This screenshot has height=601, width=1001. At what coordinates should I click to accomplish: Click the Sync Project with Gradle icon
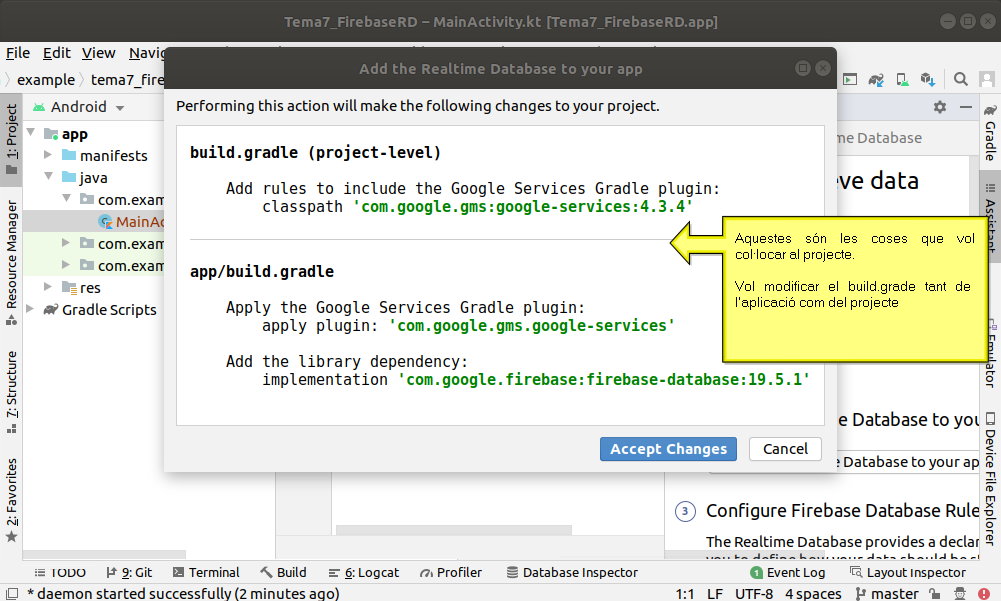coord(876,79)
